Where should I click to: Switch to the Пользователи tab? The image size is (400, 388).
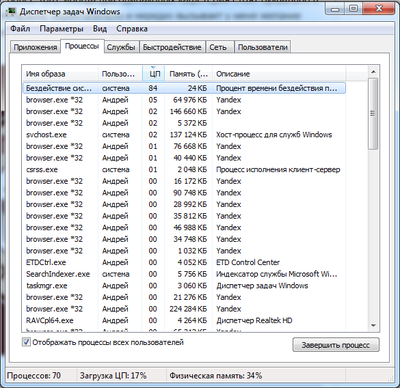263,47
